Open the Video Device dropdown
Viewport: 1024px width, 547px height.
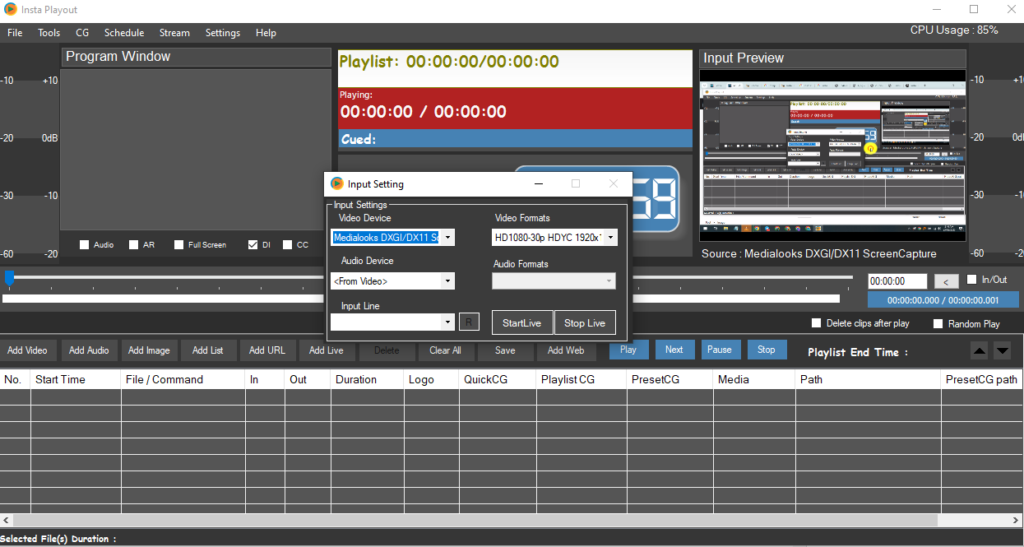tap(448, 238)
